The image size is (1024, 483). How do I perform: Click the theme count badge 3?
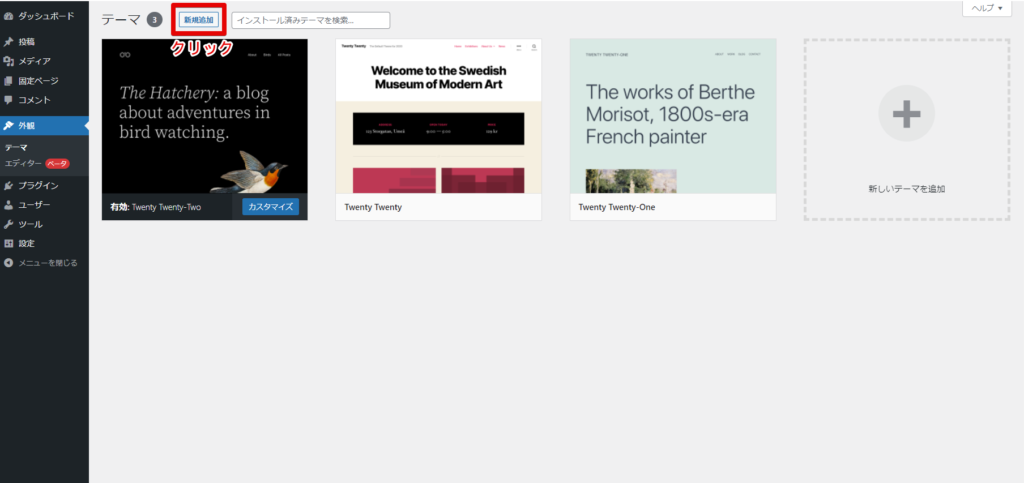(x=153, y=20)
